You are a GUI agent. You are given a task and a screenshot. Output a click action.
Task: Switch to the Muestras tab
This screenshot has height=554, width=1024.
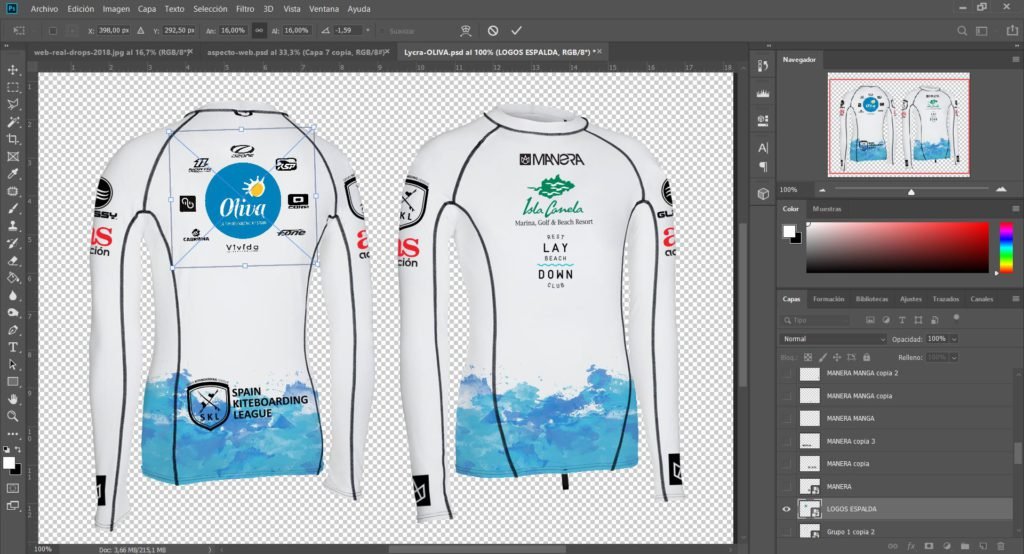pyautogui.click(x=827, y=209)
